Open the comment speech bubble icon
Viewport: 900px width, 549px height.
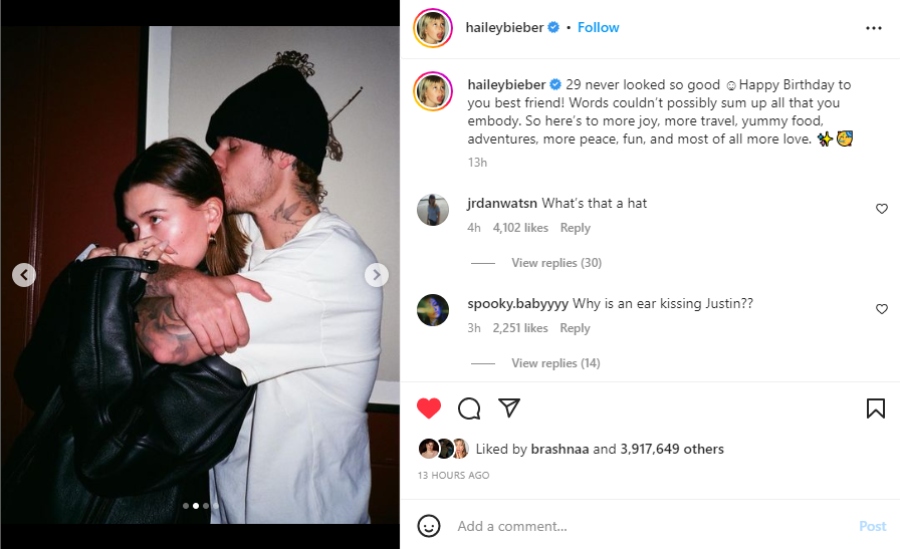[x=469, y=408]
